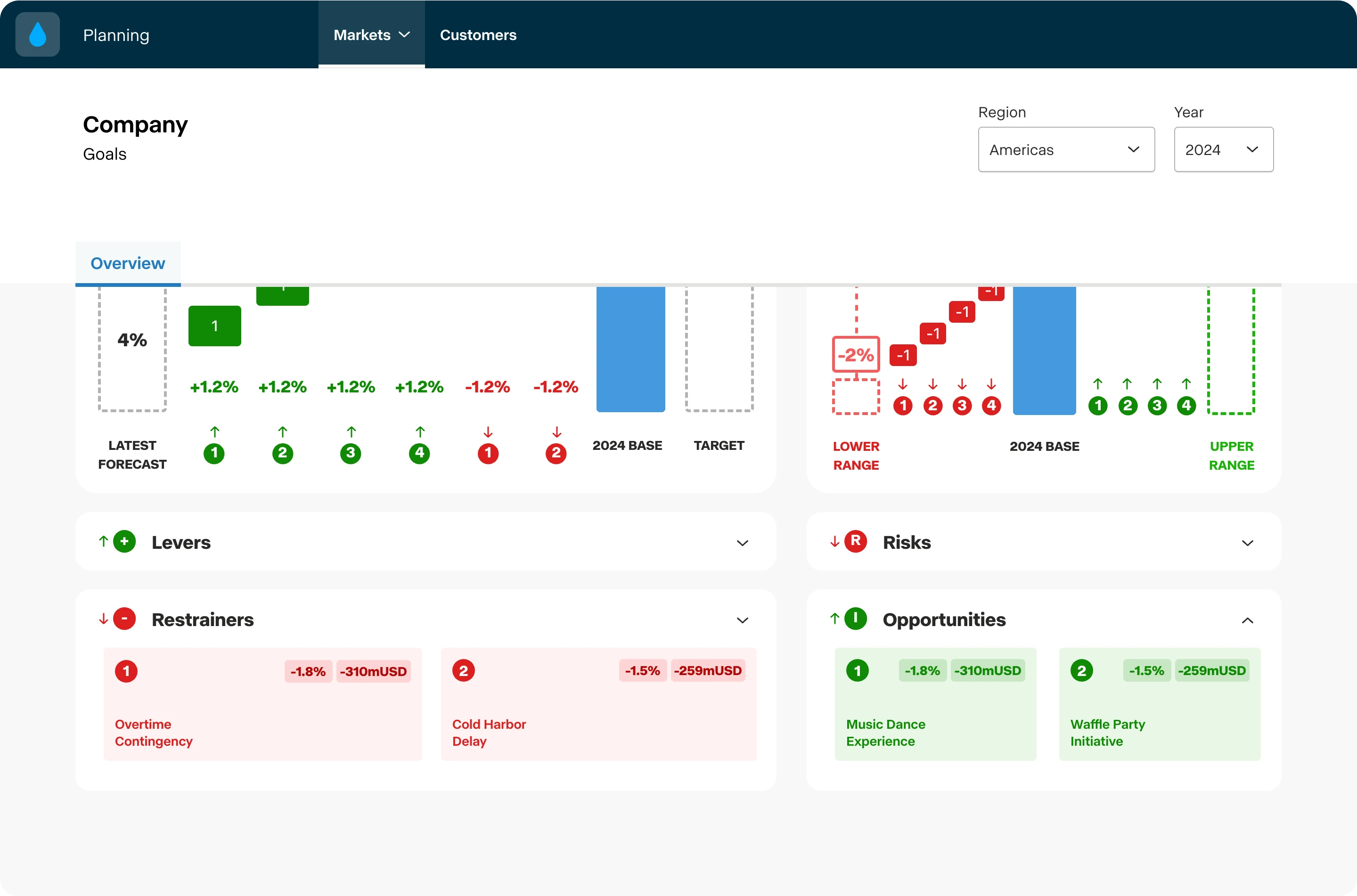
Task: Open the Year dropdown showing 2024
Action: [x=1223, y=150]
